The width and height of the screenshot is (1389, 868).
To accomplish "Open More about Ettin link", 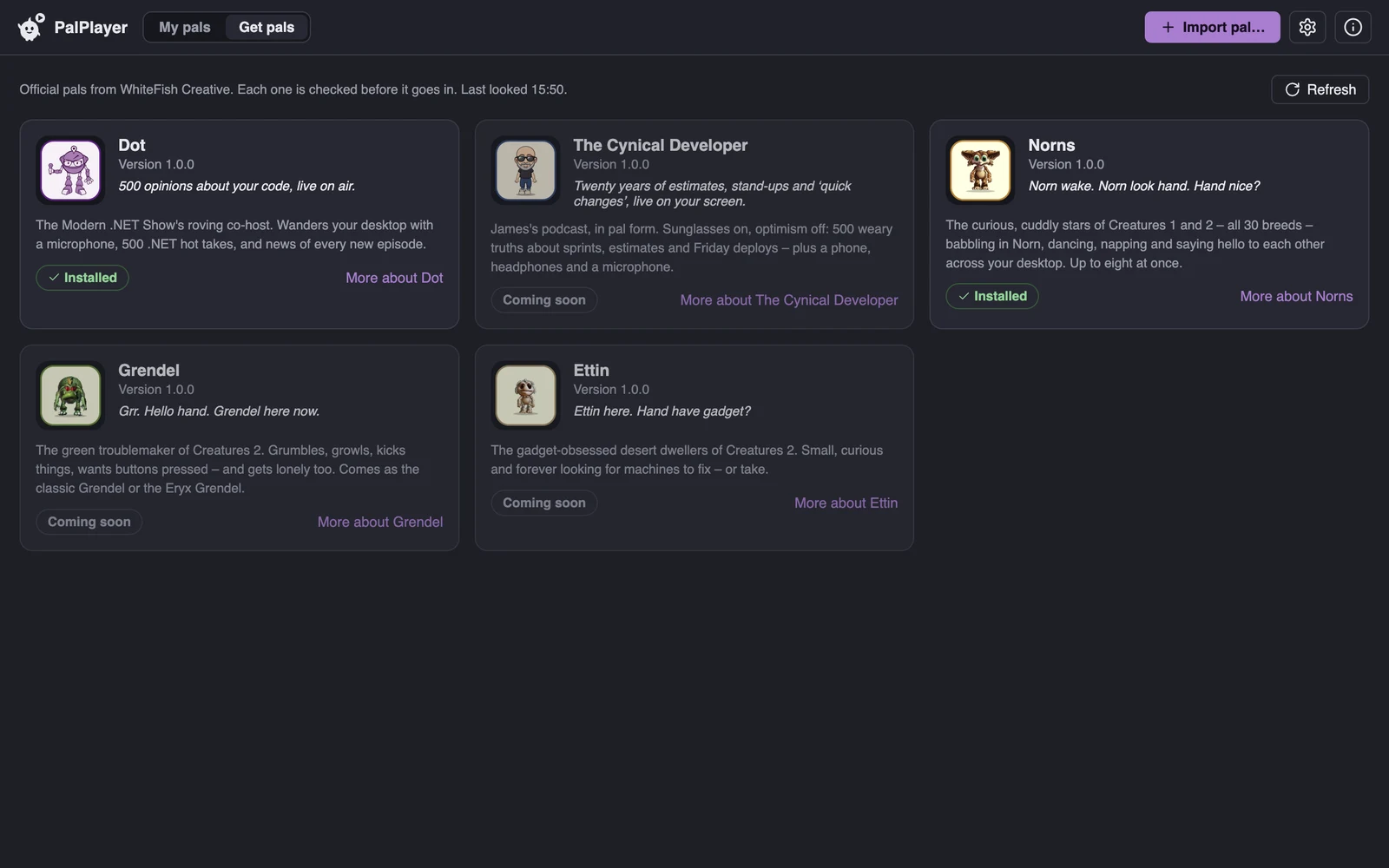I will pos(846,503).
